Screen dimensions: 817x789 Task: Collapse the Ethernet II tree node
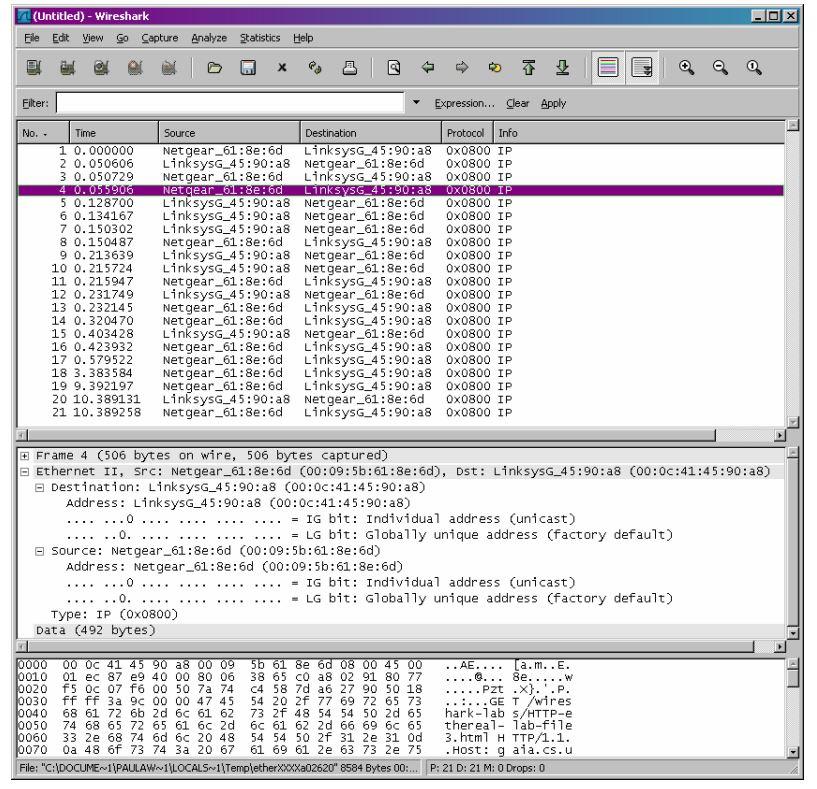pos(24,472)
